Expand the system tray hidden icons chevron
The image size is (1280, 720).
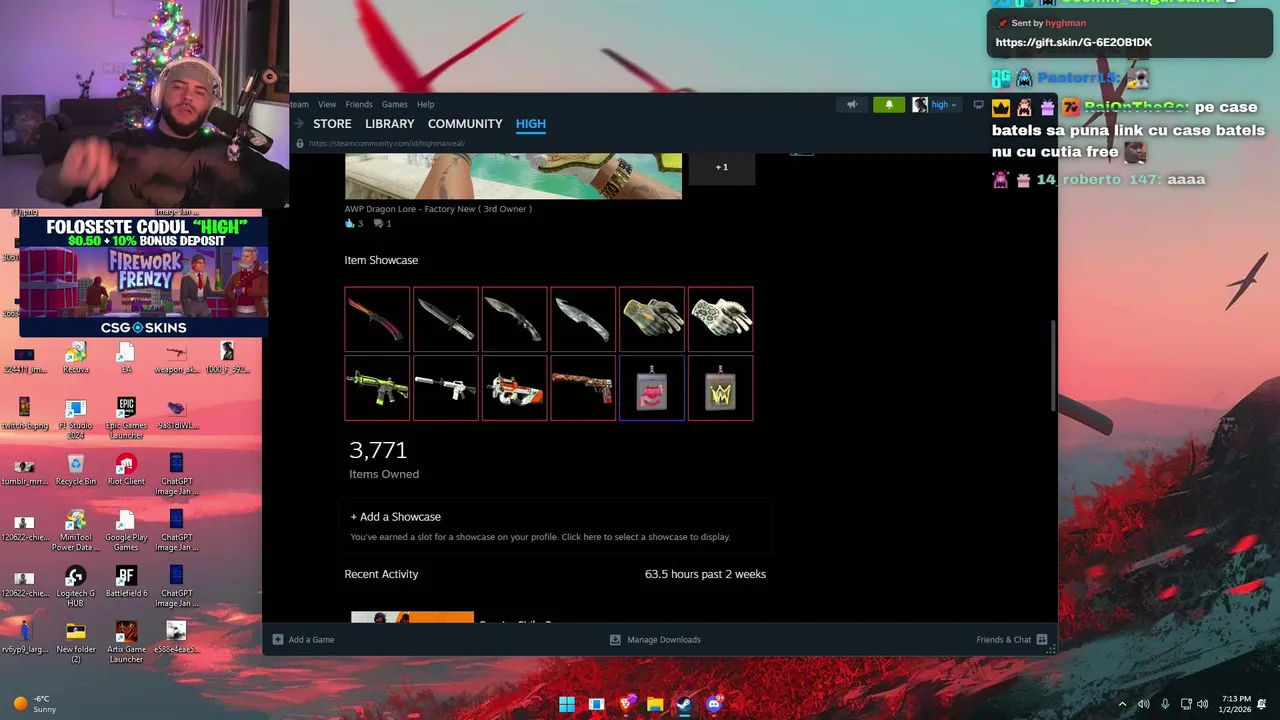click(x=1122, y=704)
